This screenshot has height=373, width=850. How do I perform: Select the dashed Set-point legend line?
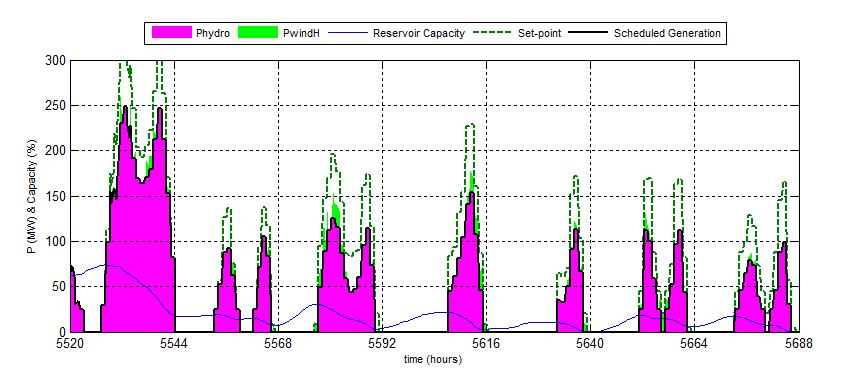pos(493,33)
